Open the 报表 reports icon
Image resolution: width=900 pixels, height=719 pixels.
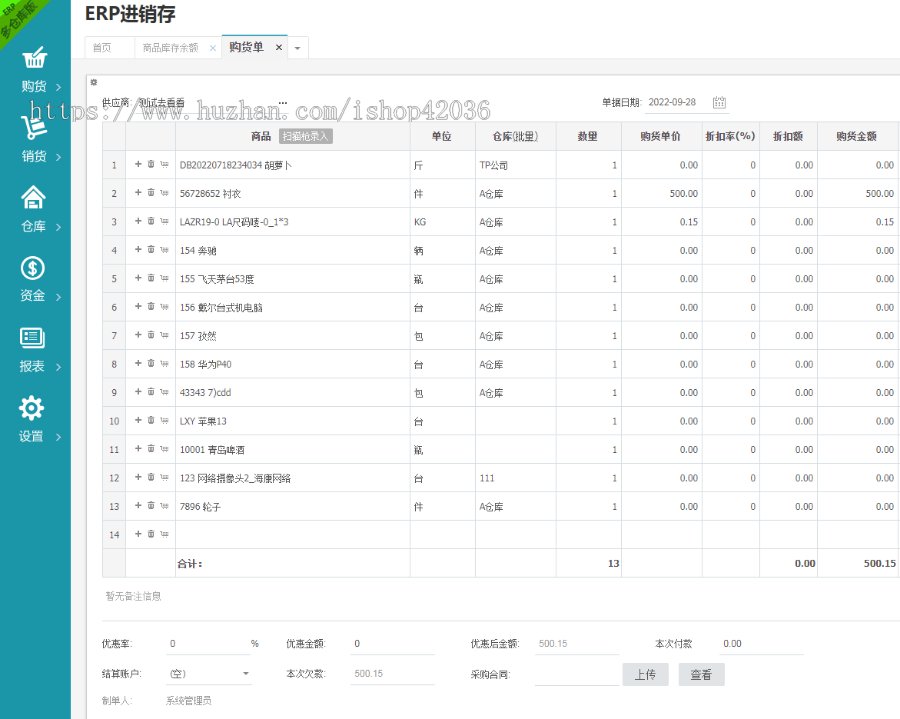[32, 338]
